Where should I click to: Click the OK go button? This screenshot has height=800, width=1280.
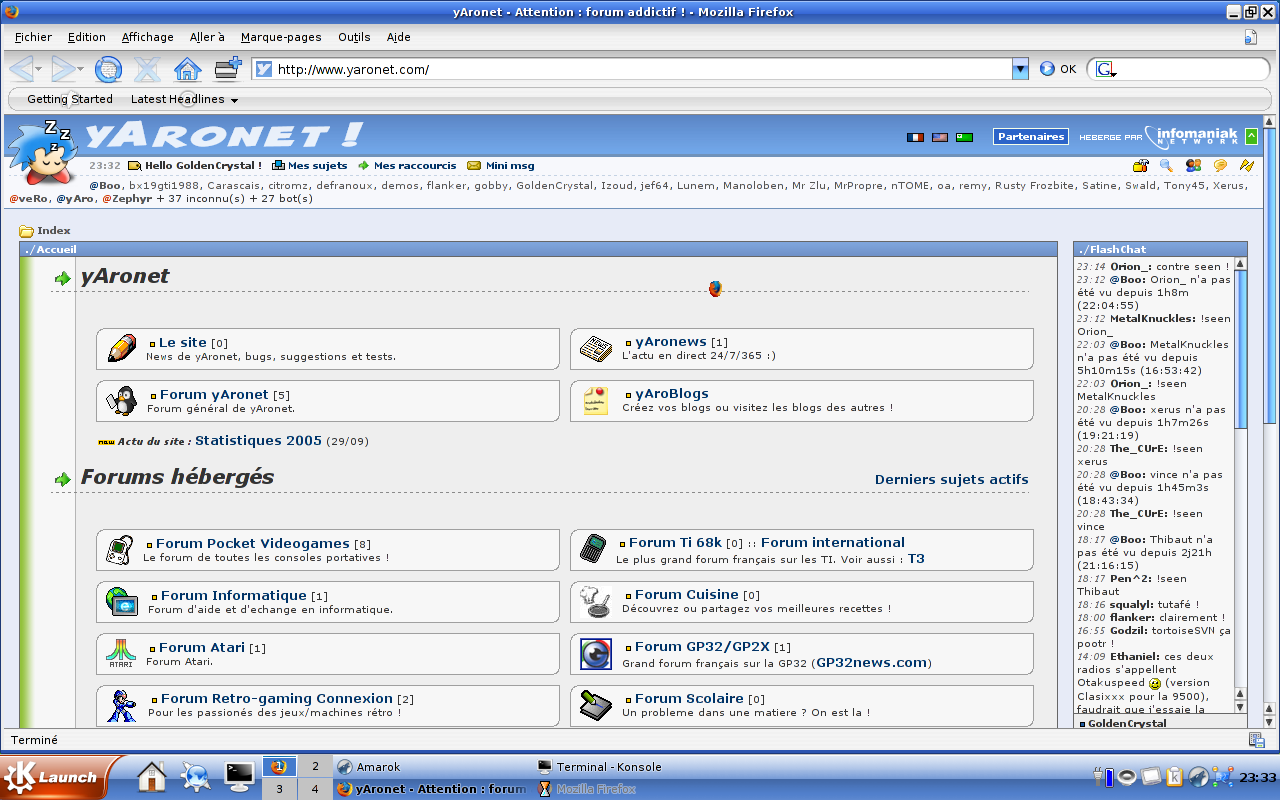[1058, 69]
